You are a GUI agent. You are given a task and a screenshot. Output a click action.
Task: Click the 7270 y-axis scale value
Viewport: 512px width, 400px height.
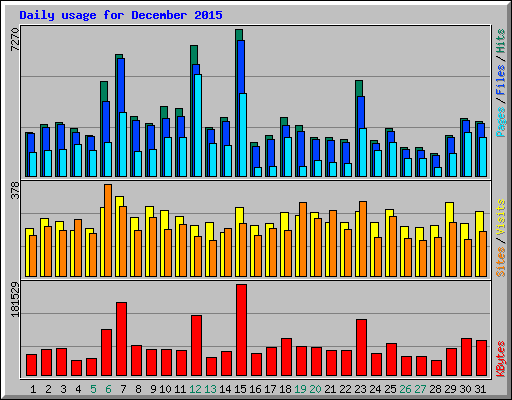pyautogui.click(x=15, y=39)
